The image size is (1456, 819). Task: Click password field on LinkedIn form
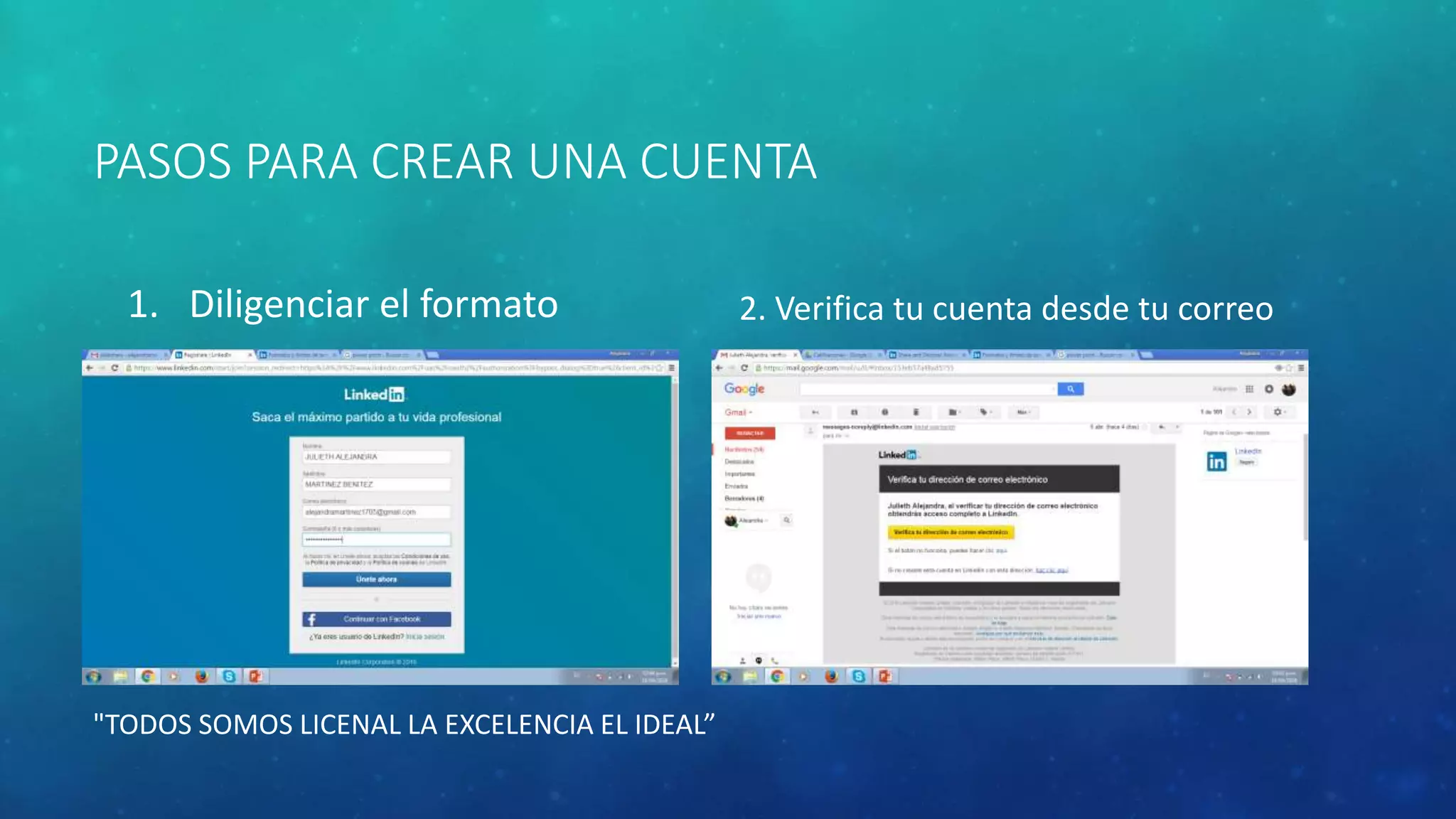377,540
